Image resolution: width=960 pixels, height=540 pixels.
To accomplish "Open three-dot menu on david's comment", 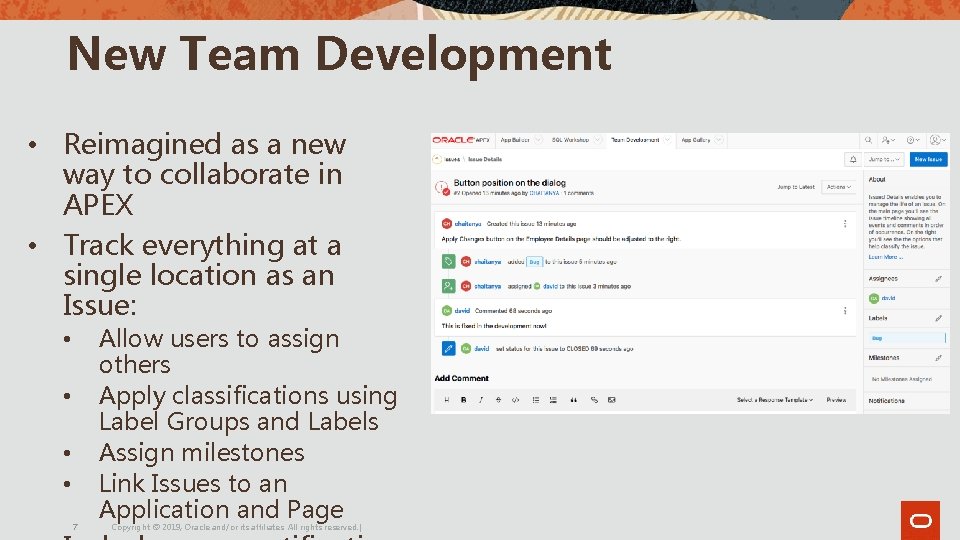I will [x=845, y=311].
